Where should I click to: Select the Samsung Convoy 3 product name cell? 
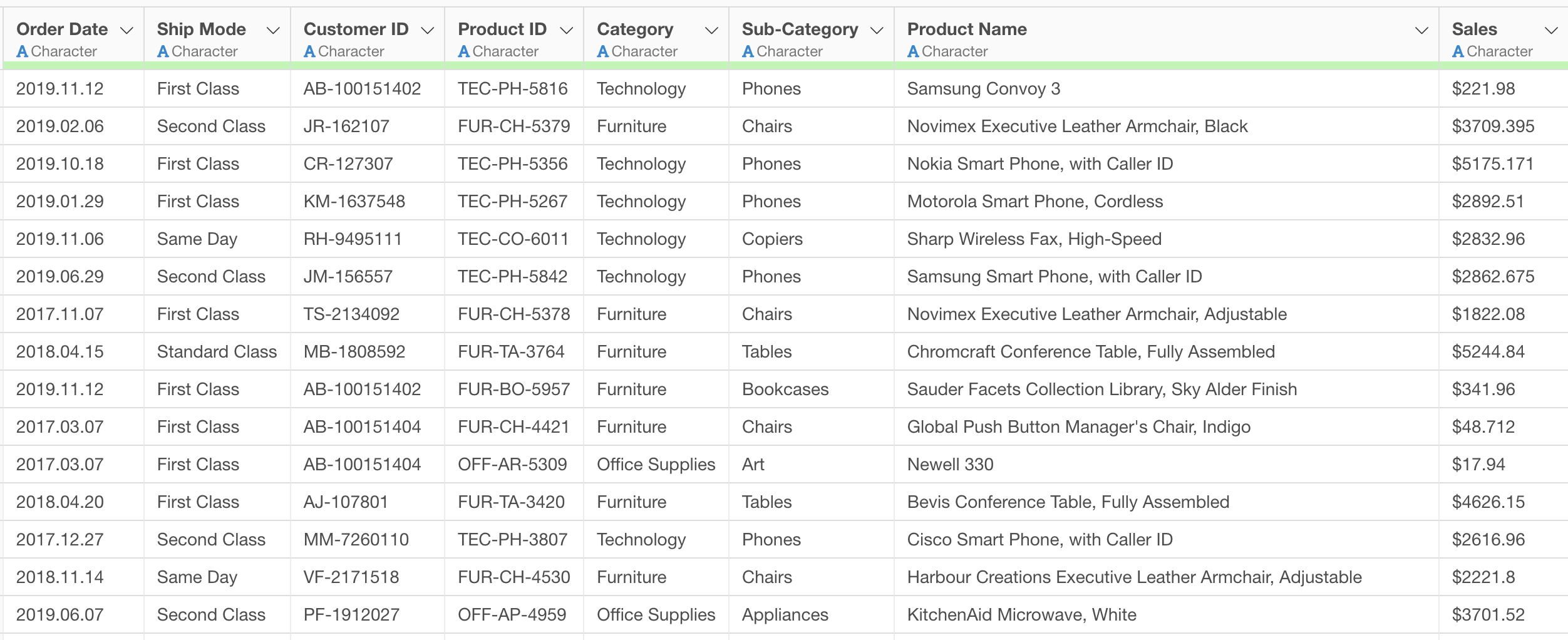(983, 89)
